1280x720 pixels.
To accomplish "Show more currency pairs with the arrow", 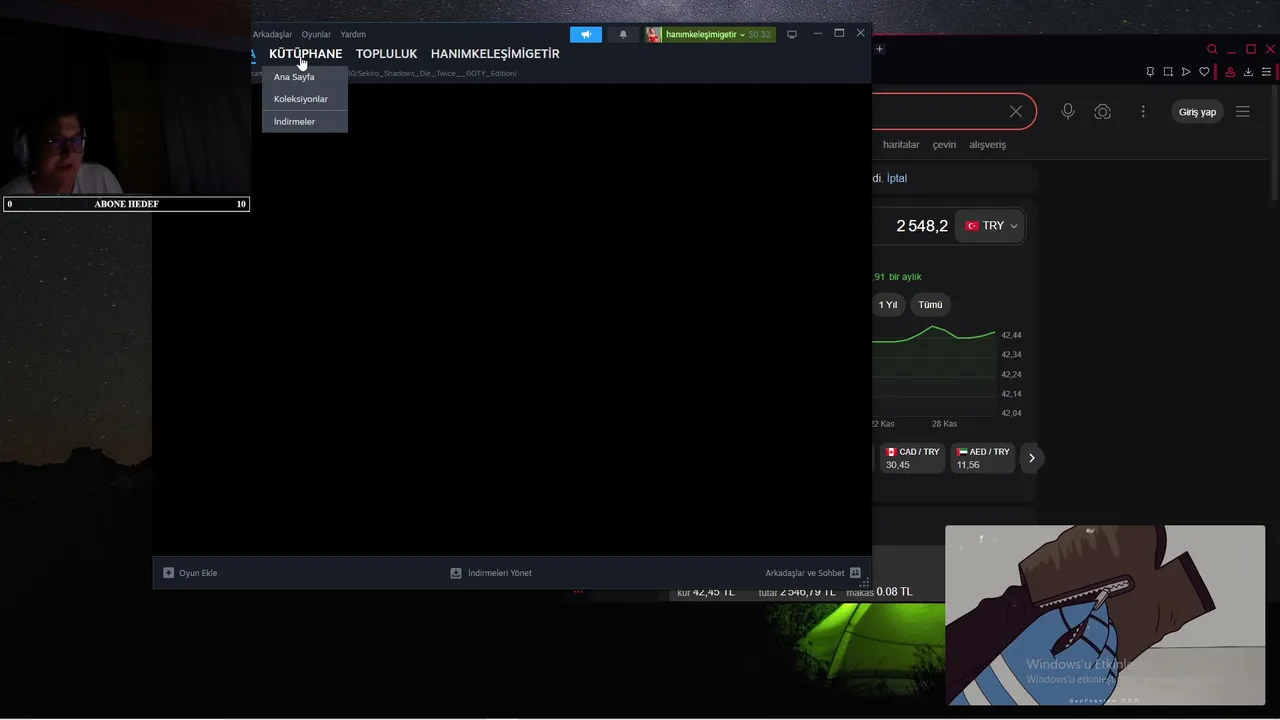I will (x=1031, y=458).
